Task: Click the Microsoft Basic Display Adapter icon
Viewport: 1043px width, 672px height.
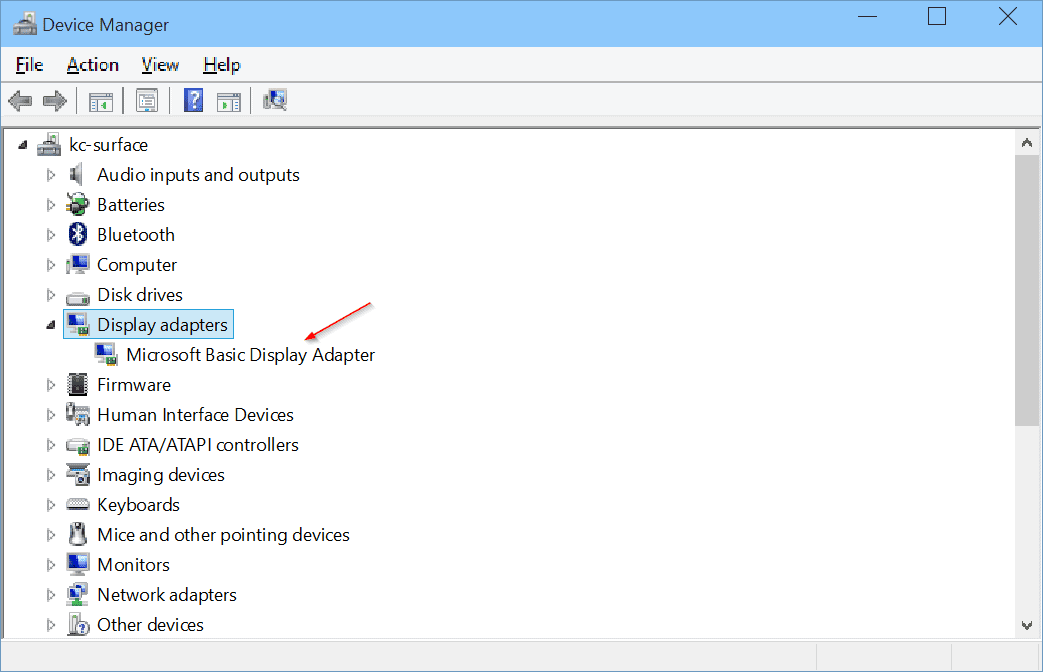Action: pos(106,354)
